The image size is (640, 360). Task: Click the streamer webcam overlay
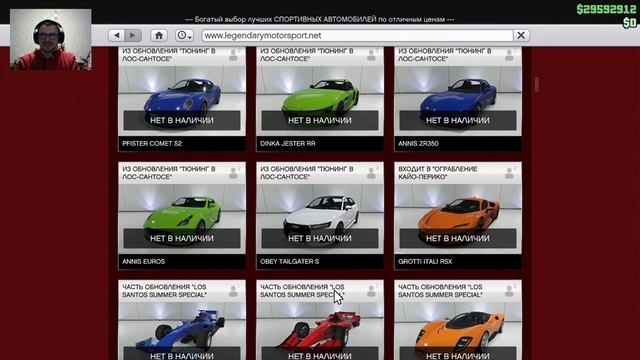click(51, 40)
